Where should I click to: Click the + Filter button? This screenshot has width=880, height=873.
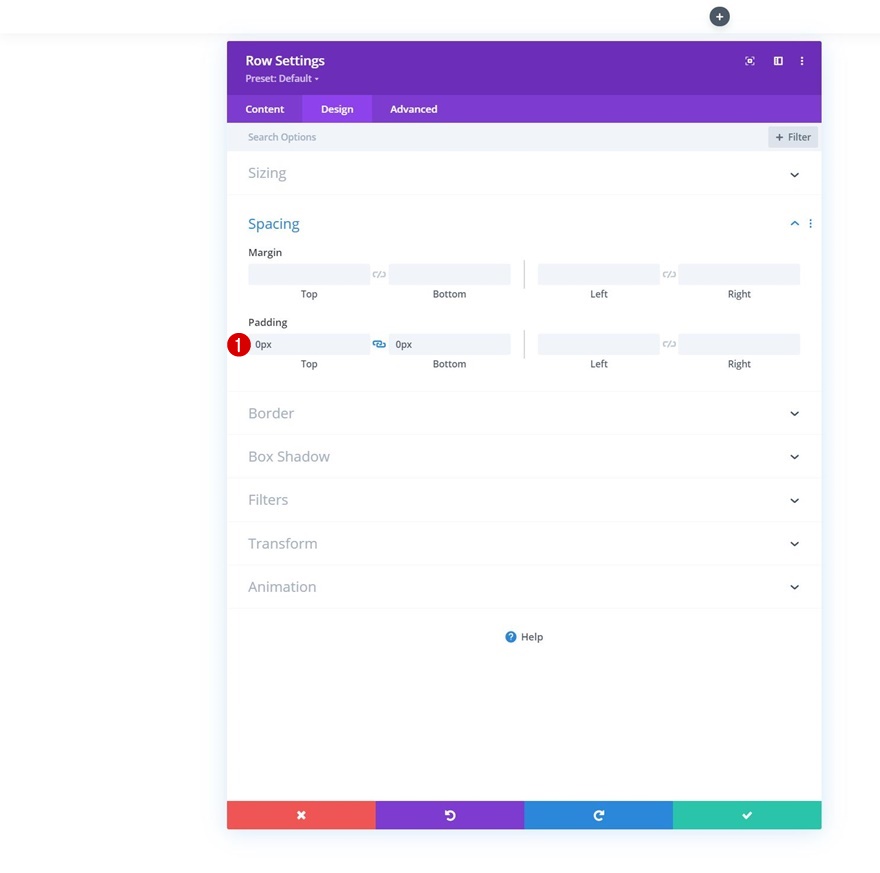pyautogui.click(x=792, y=137)
